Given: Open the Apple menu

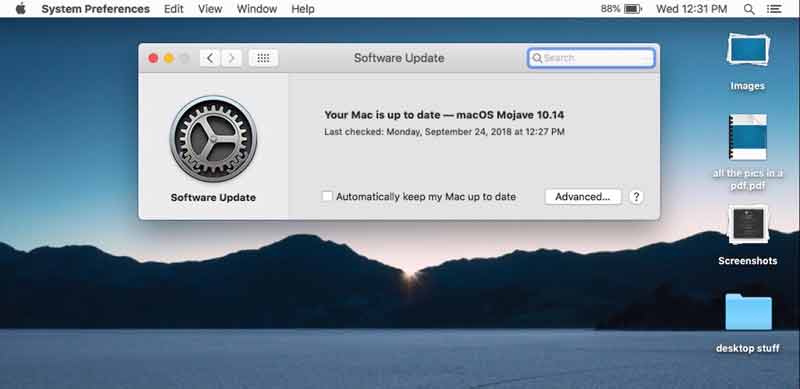Looking at the screenshot, I should click(x=20, y=9).
